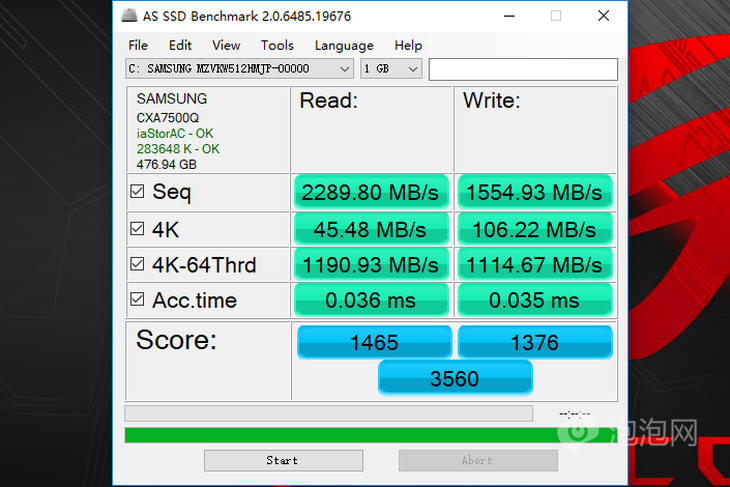Click the read score 1465
Image resolution: width=730 pixels, height=487 pixels.
pyautogui.click(x=374, y=342)
